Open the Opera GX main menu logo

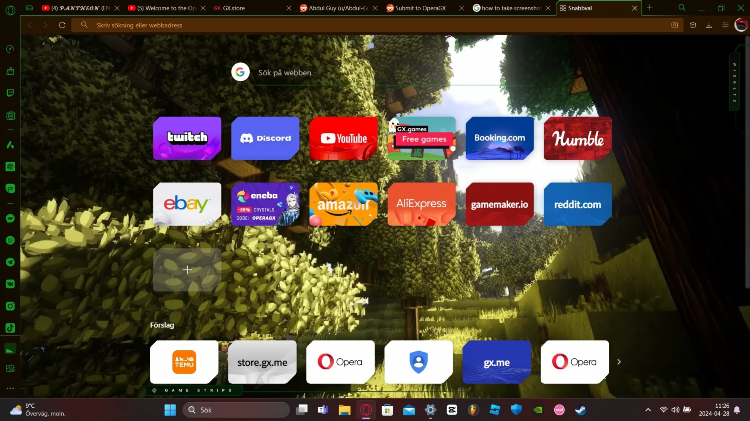[x=10, y=10]
